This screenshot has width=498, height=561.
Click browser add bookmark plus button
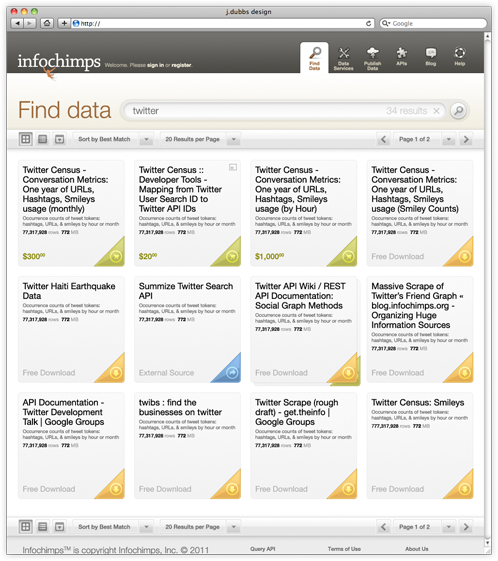(64, 23)
